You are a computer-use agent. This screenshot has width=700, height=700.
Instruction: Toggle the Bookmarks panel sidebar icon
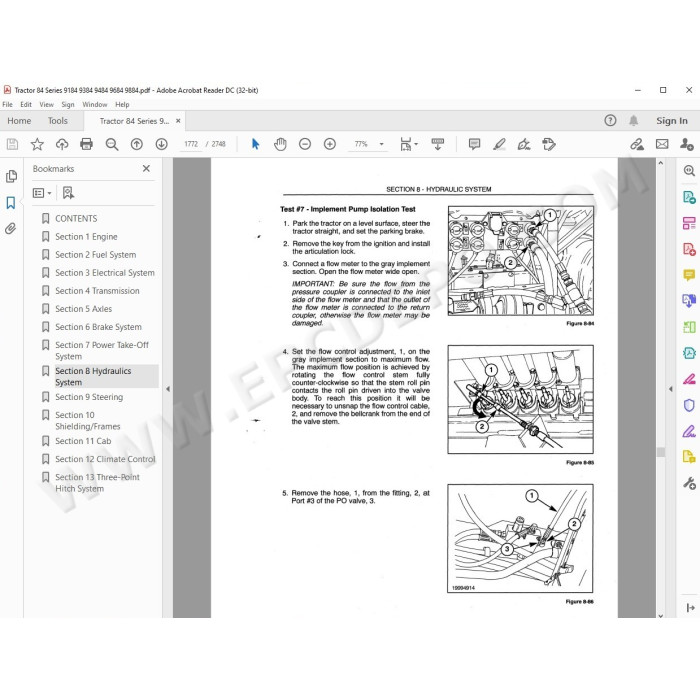[11, 203]
